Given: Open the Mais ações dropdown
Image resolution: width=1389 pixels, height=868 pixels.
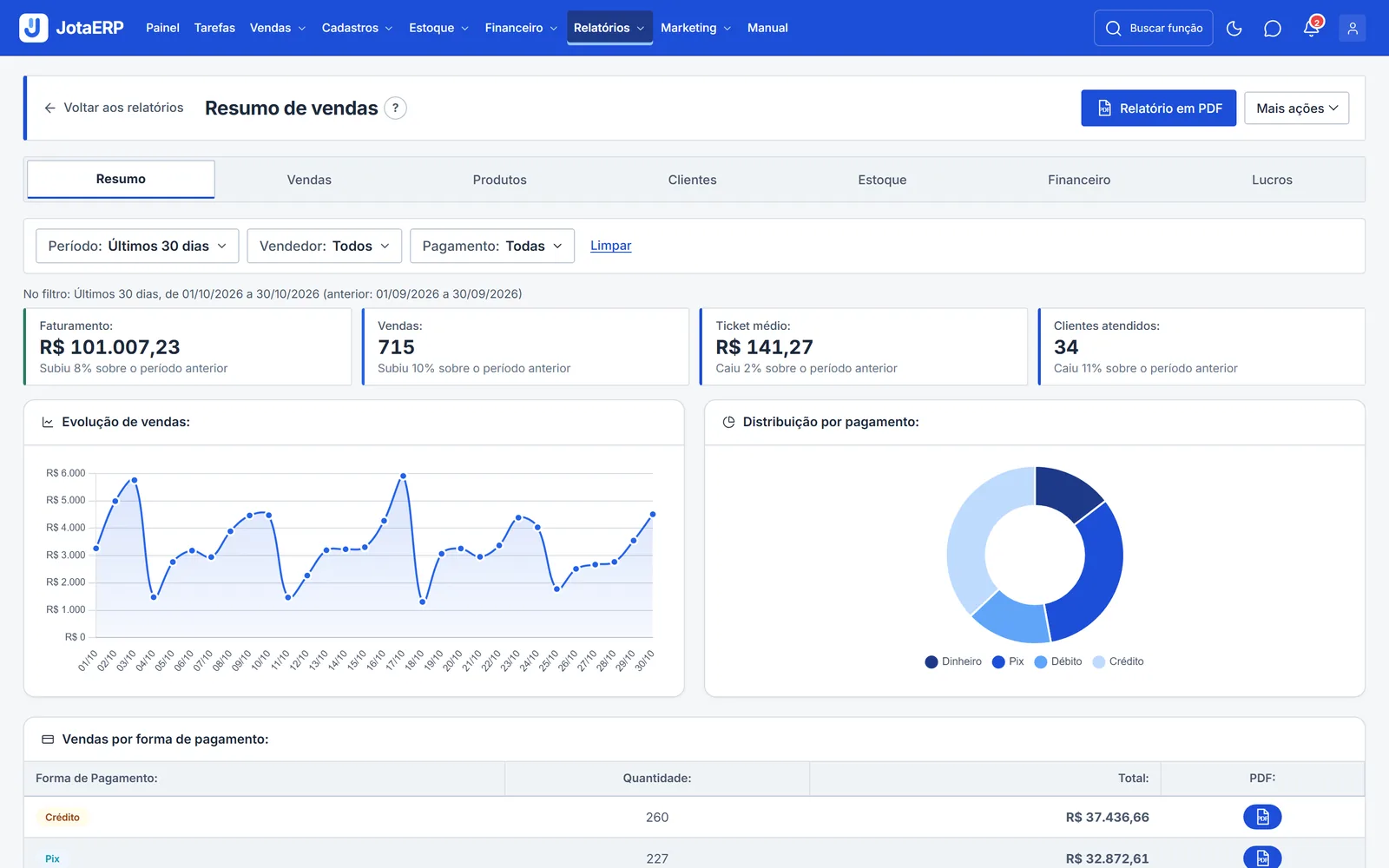Looking at the screenshot, I should pos(1296,108).
